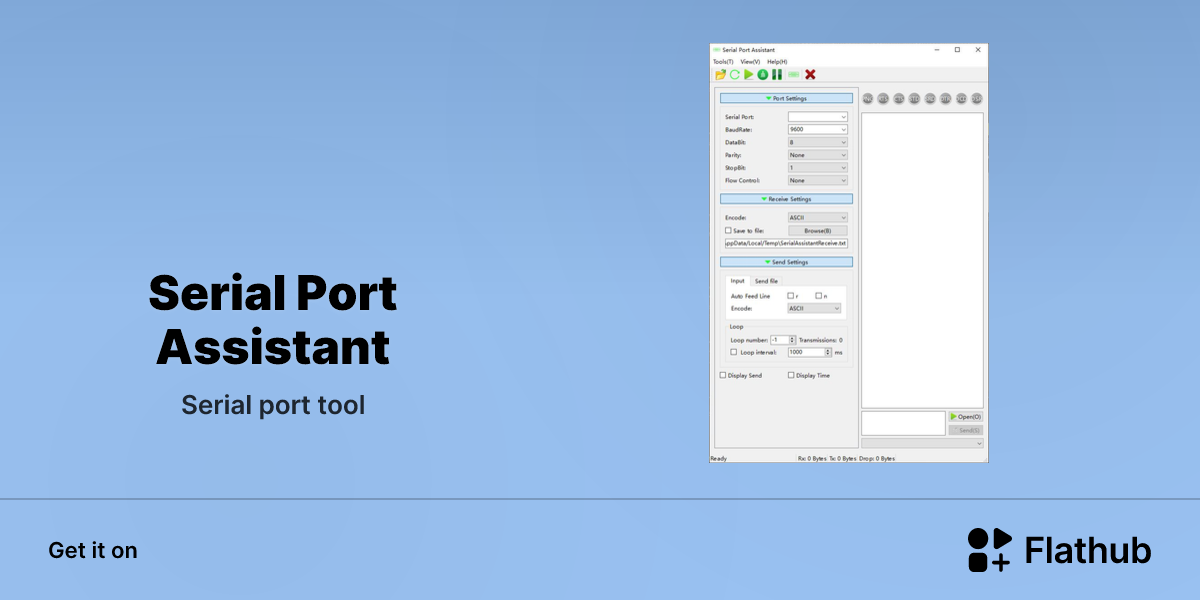Screen dimensions: 1200x600
Task: Tick the Auto Feed Line r checkbox
Action: 790,296
